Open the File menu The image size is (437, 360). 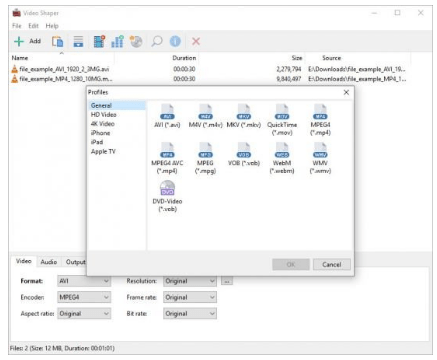[x=16, y=26]
